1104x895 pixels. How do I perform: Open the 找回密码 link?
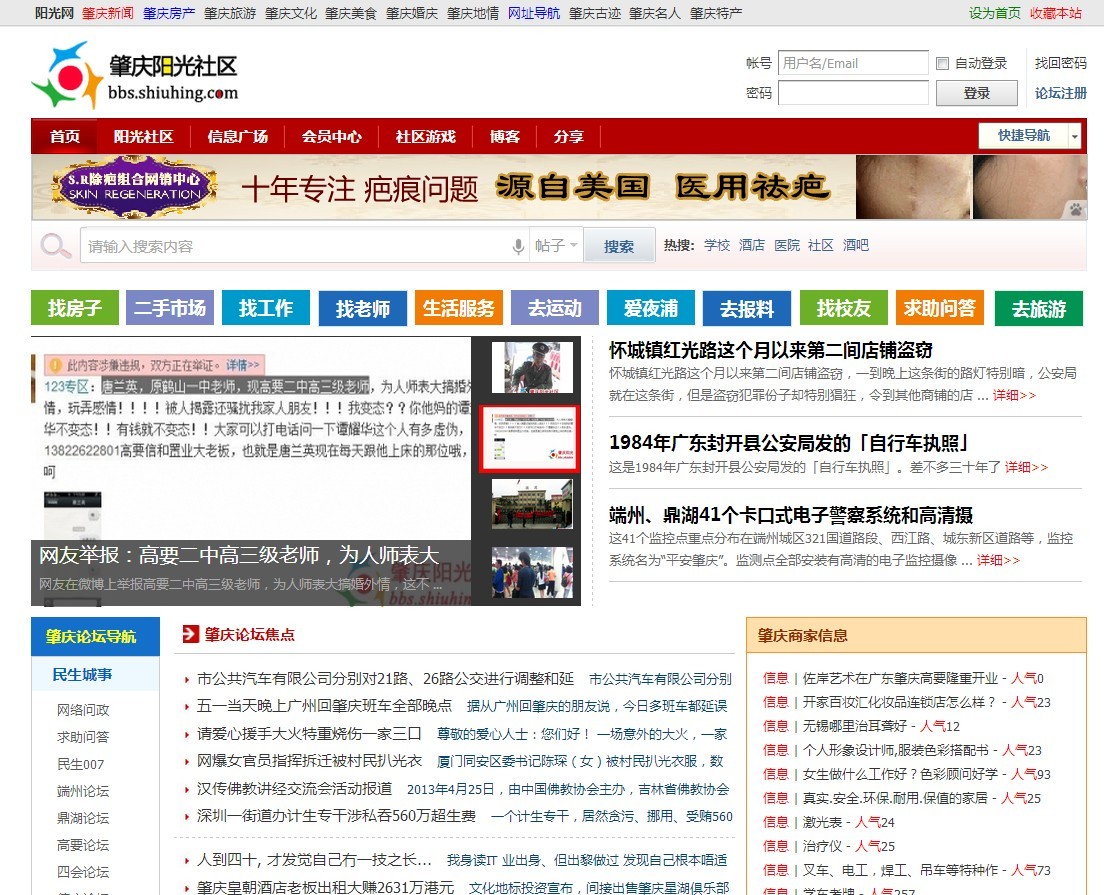click(1060, 63)
